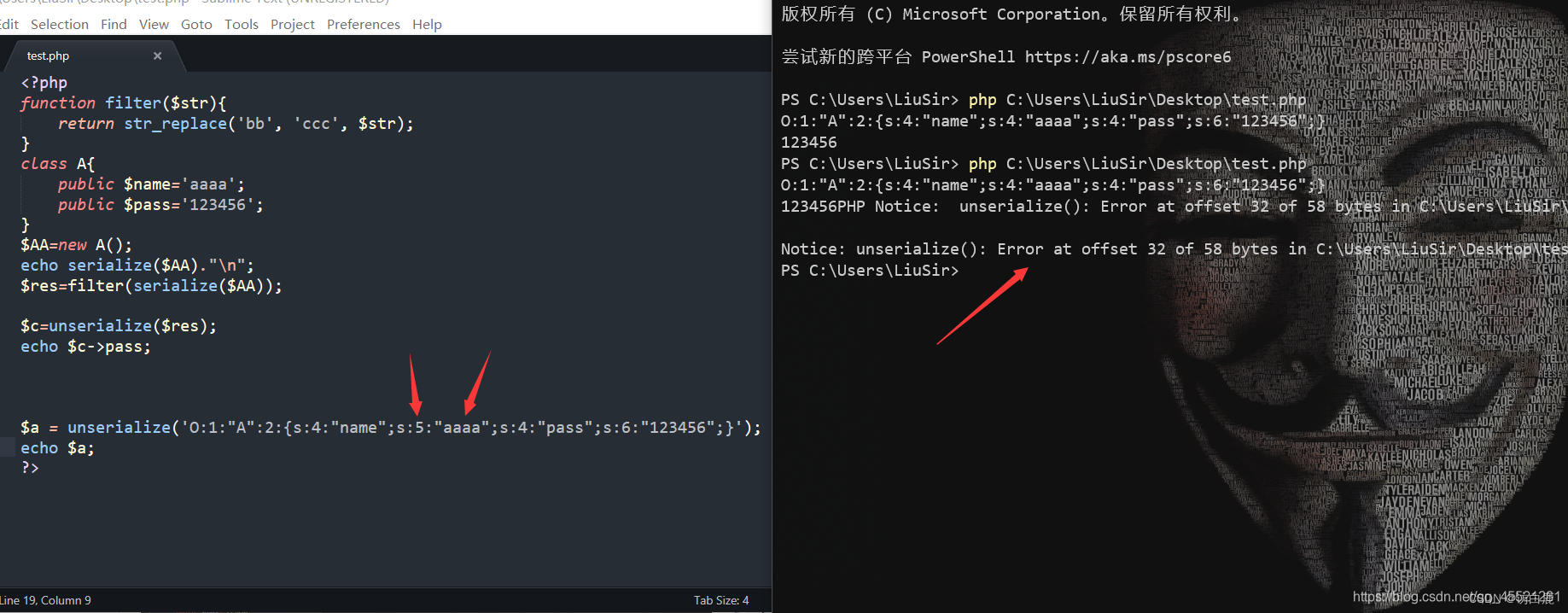Image resolution: width=1568 pixels, height=613 pixels.
Task: Place cursor on the <?php opening tag
Action: [x=44, y=83]
